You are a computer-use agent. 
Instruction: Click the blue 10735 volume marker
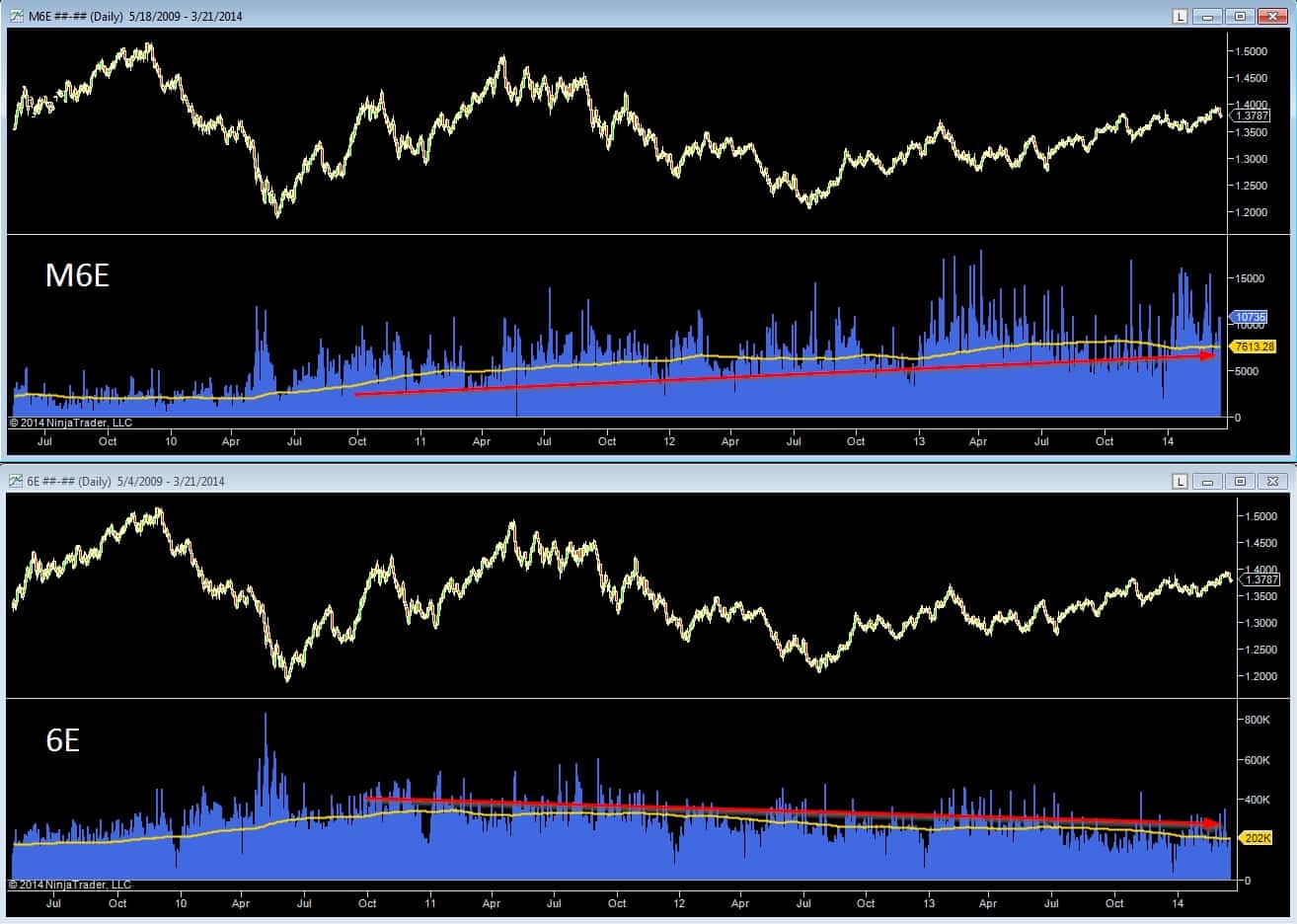click(x=1248, y=318)
